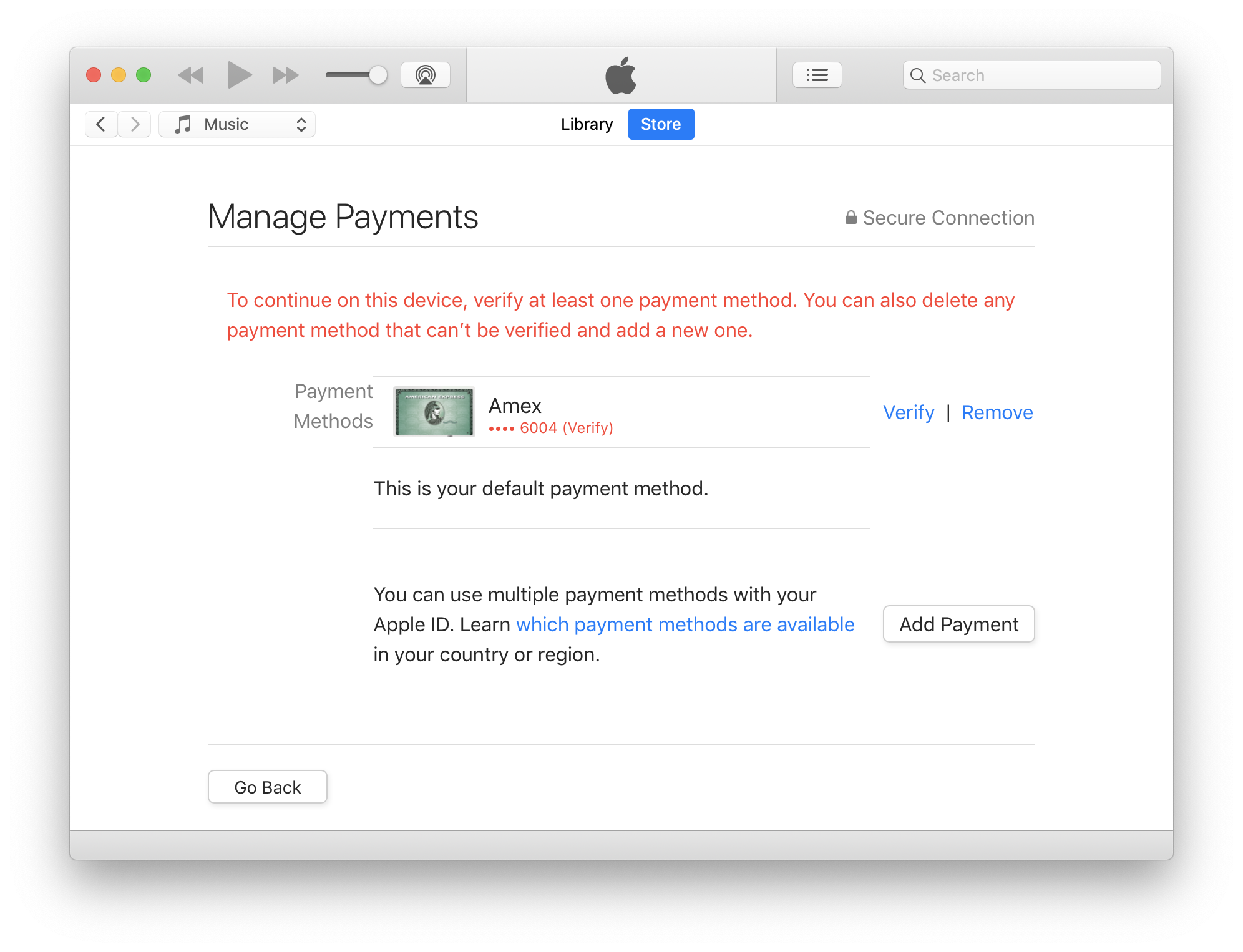Click the fast-forward button

(286, 75)
